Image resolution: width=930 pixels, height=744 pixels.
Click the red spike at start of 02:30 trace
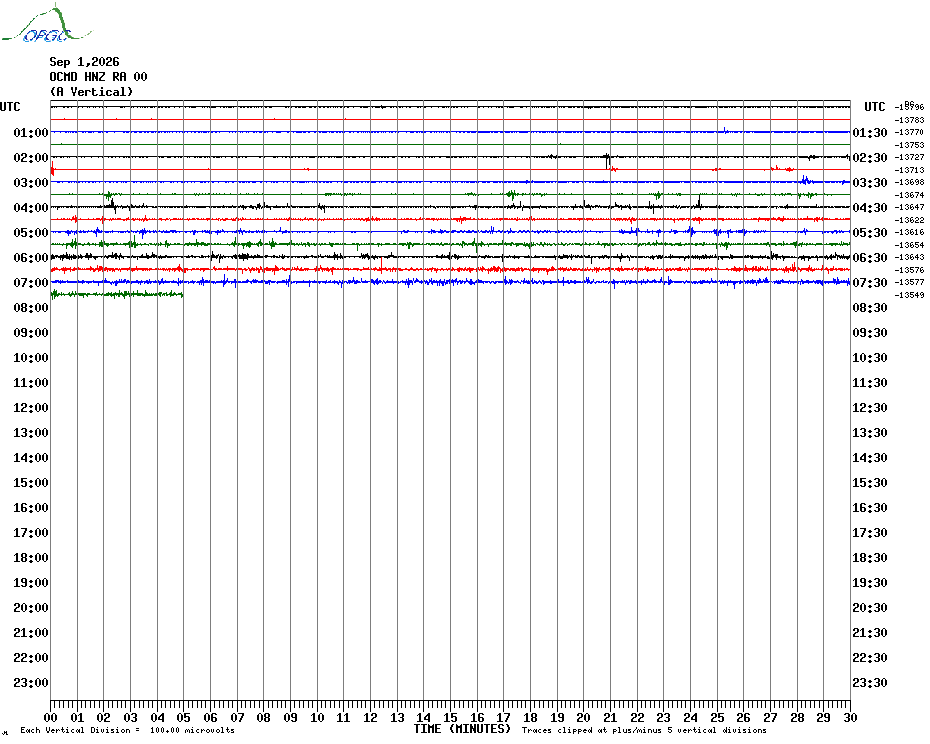pos(53,168)
